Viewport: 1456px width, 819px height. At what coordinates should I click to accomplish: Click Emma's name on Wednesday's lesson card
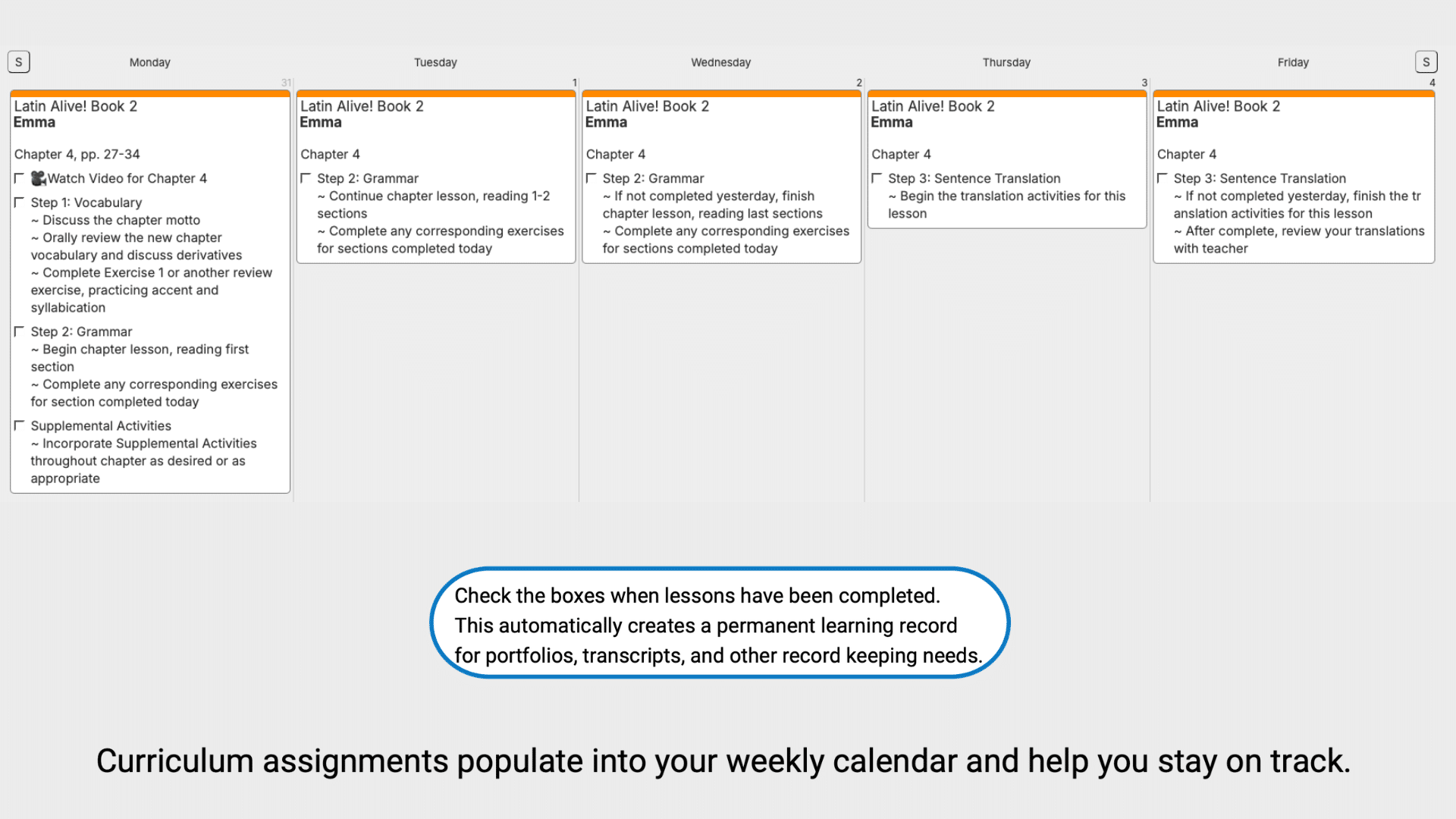(606, 123)
